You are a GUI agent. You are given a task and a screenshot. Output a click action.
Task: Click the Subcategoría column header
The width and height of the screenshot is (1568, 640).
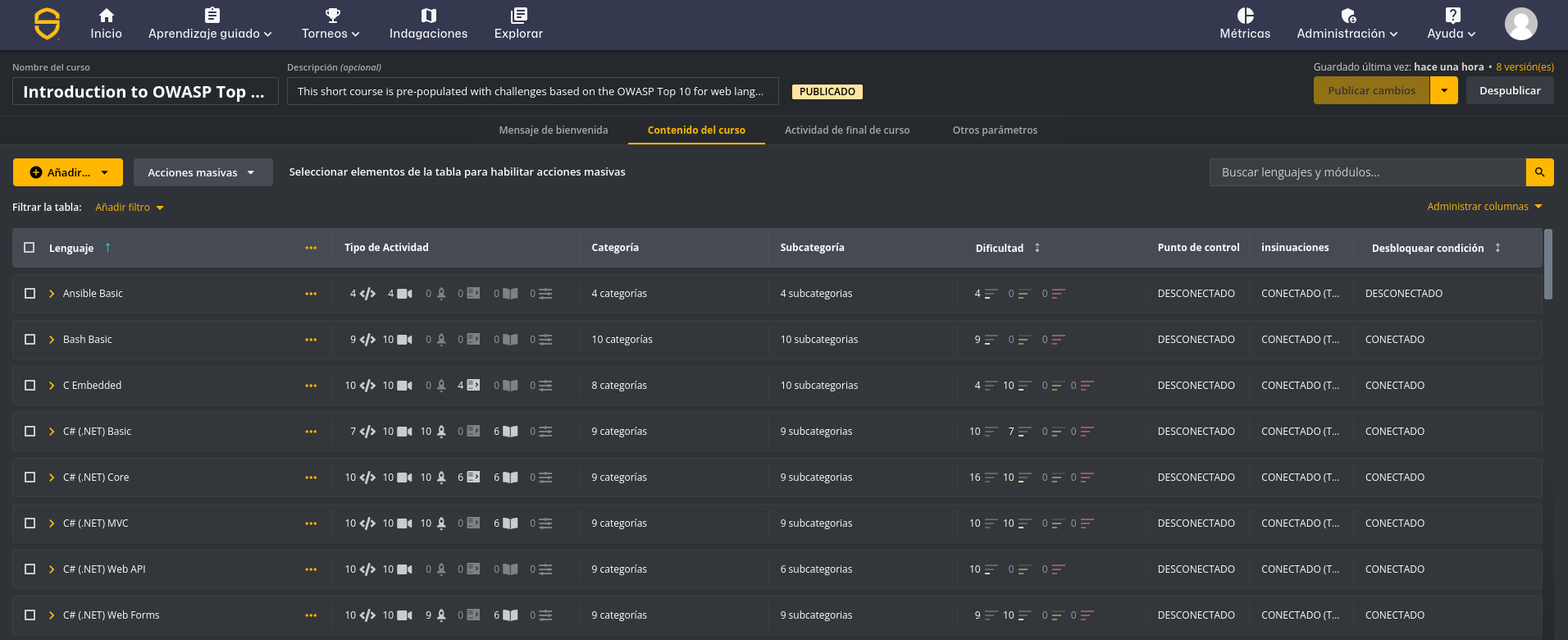[x=812, y=248]
